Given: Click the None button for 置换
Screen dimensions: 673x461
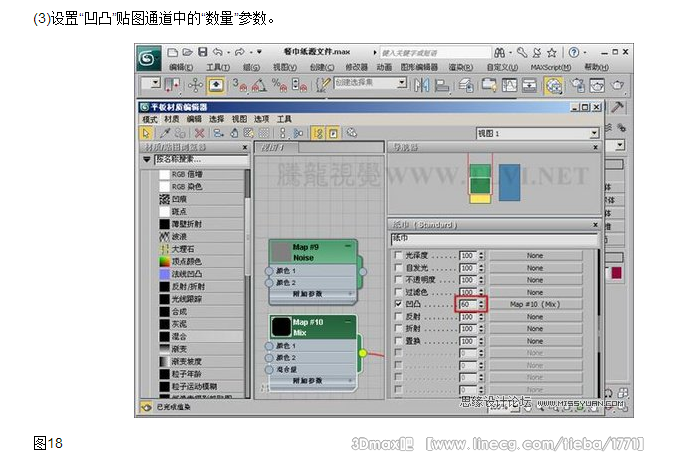Looking at the screenshot, I should click(x=535, y=341).
